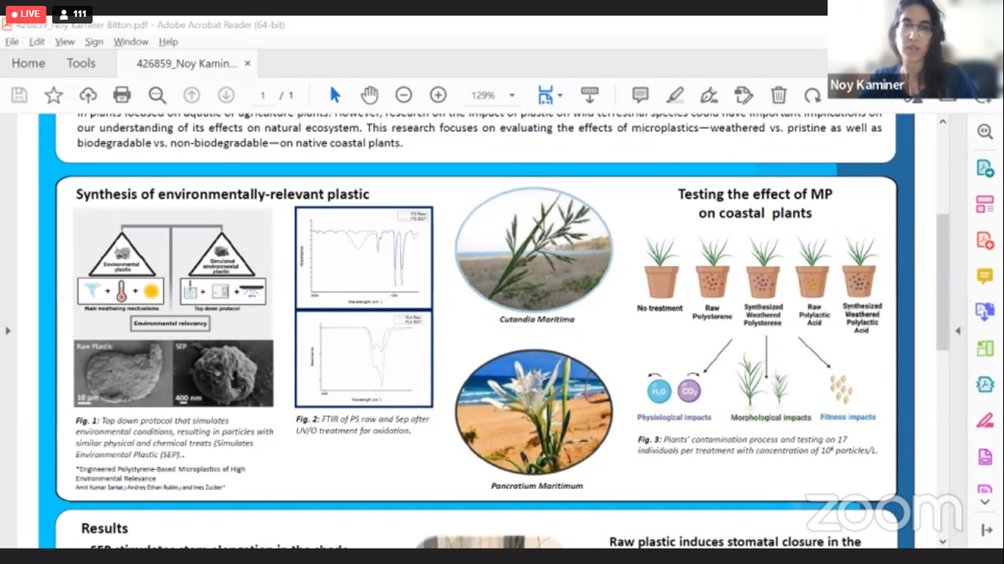Click the fit page scrolling icon
The image size is (1004, 564).
point(546,95)
